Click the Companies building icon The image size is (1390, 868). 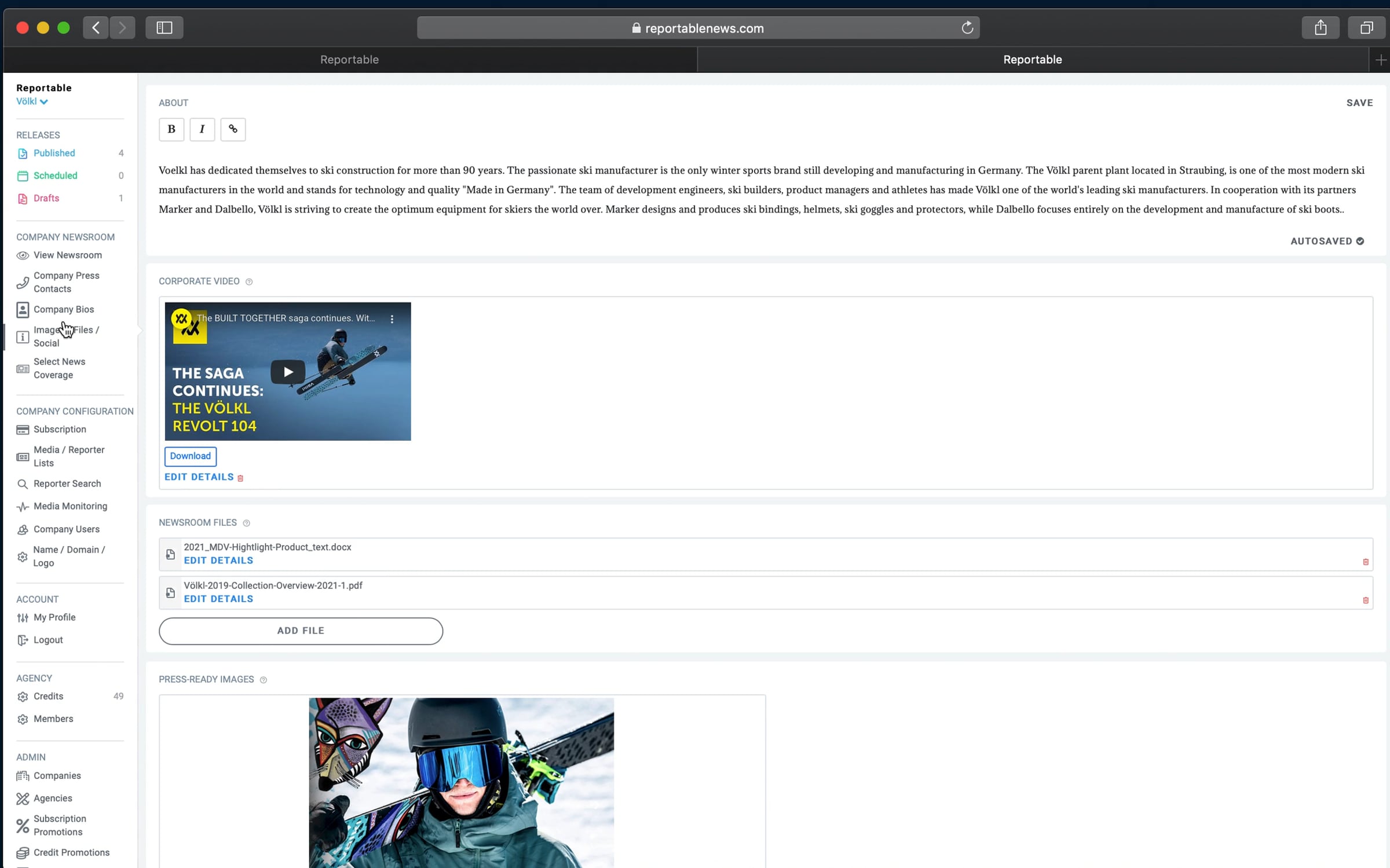[23, 776]
